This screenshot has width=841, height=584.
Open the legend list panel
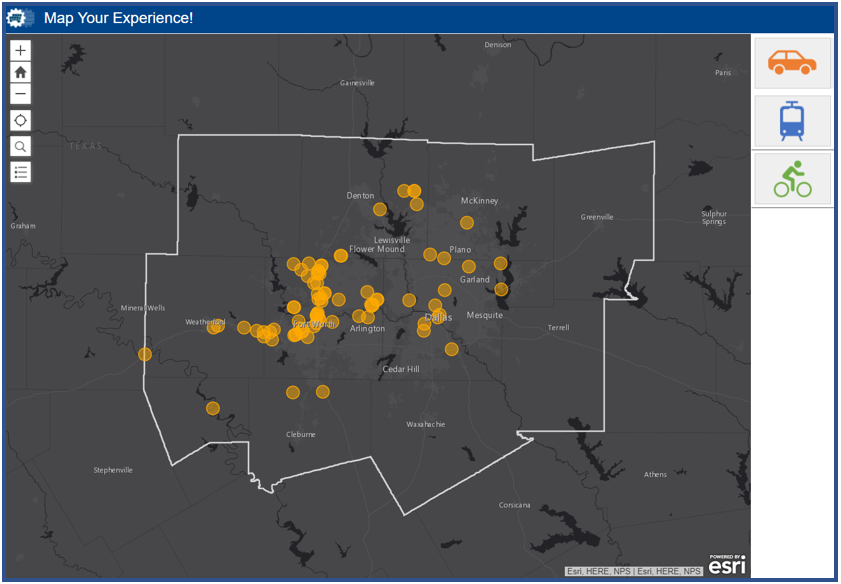coord(21,172)
